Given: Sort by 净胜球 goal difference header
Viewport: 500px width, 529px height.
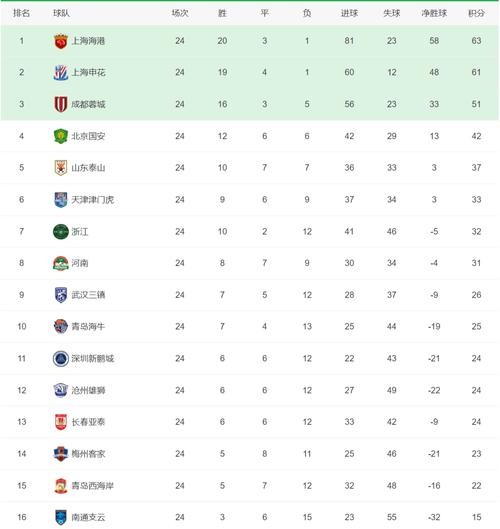Looking at the screenshot, I should pyautogui.click(x=434, y=13).
